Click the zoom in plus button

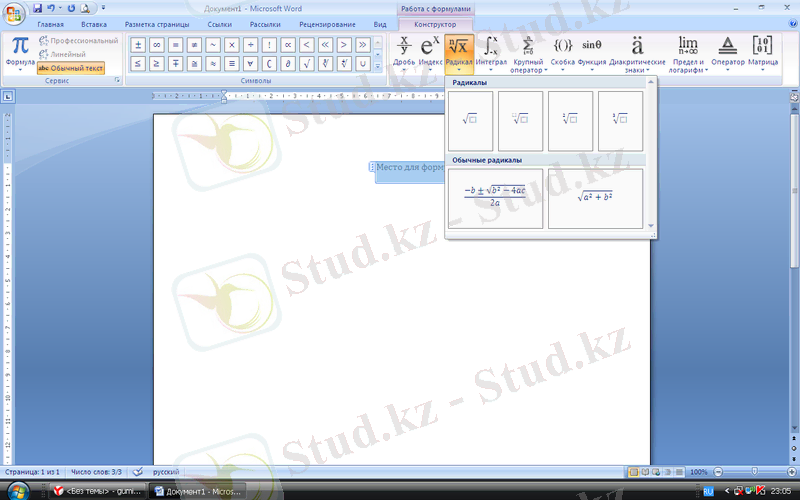point(792,472)
